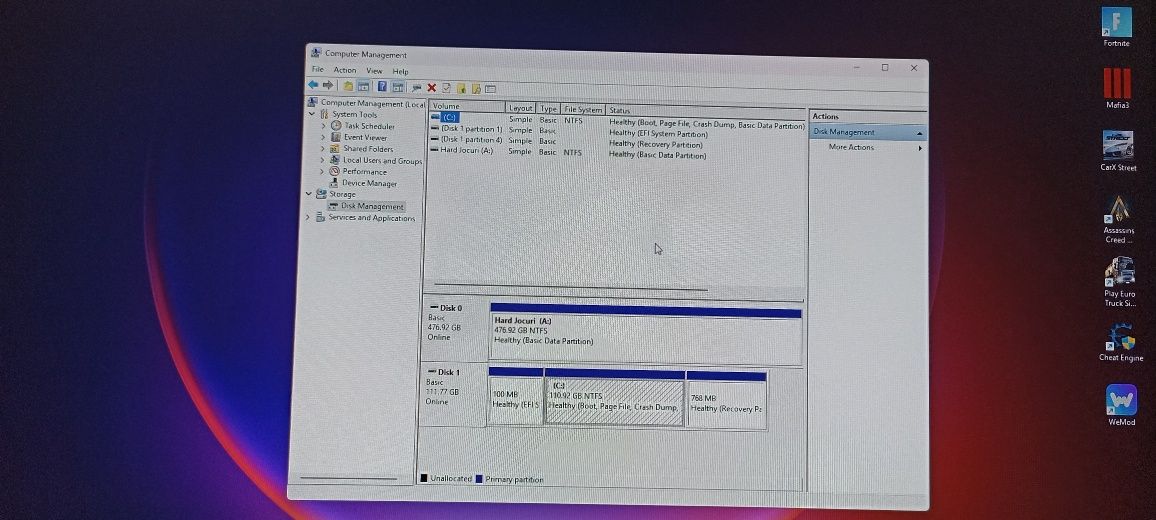Expand the Services and Applications arrow

coord(308,218)
